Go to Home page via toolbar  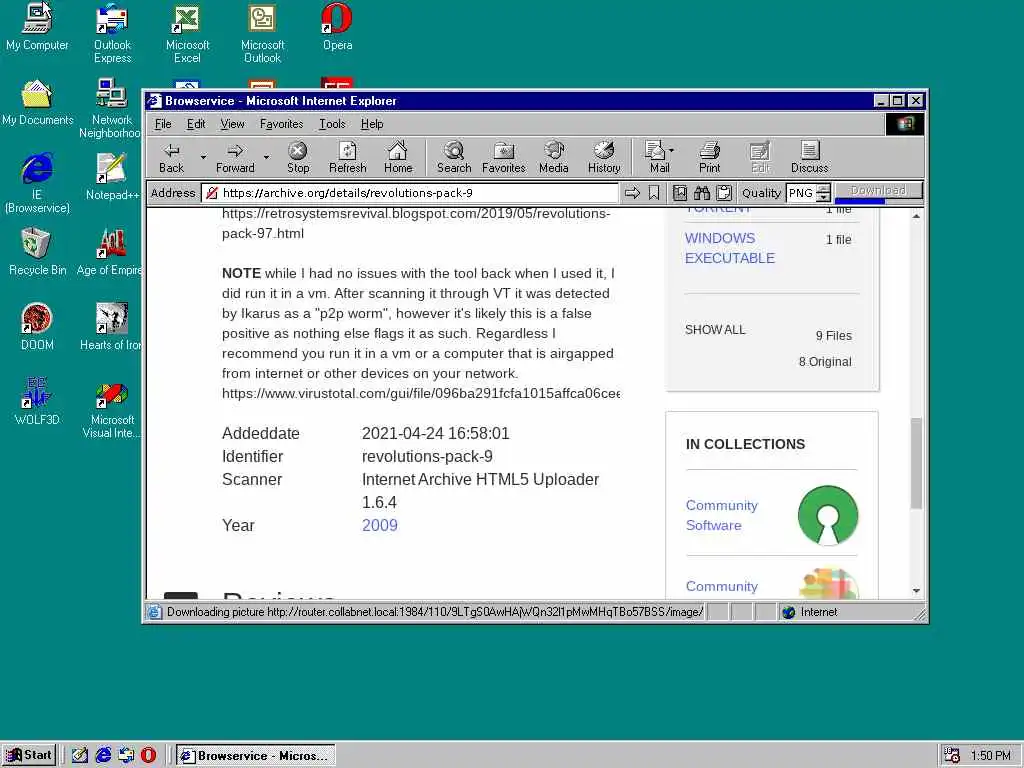click(x=398, y=157)
